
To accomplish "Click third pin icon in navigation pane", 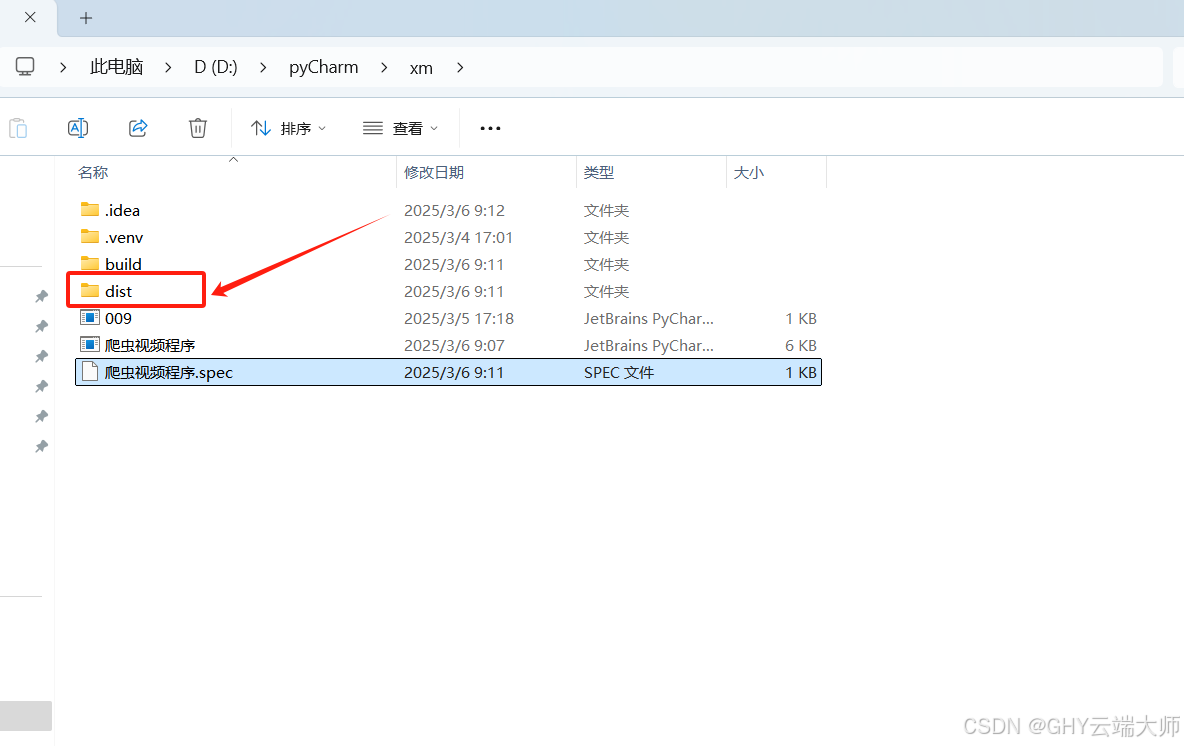I will pyautogui.click(x=42, y=356).
